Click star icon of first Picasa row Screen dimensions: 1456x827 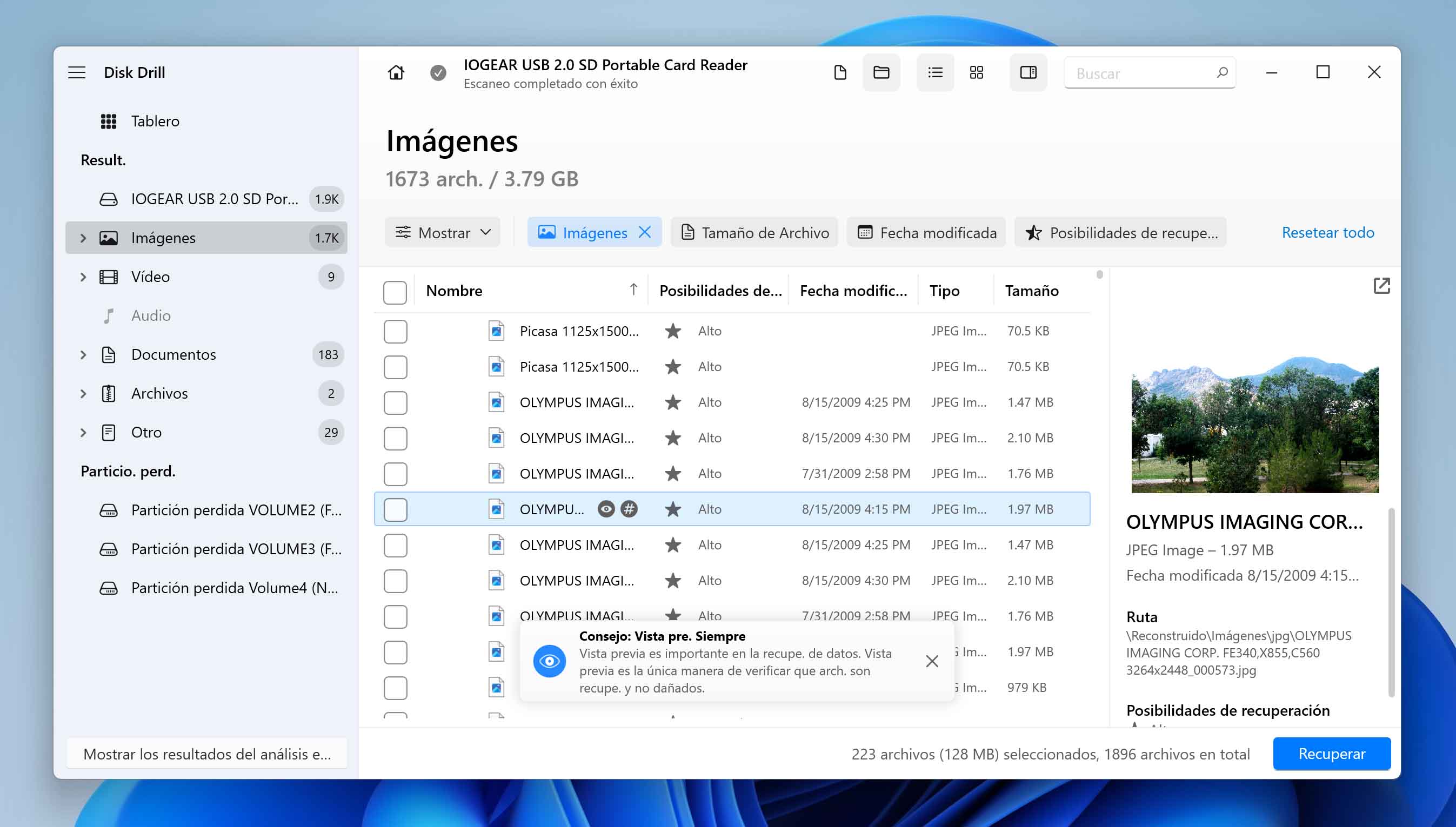pos(673,331)
